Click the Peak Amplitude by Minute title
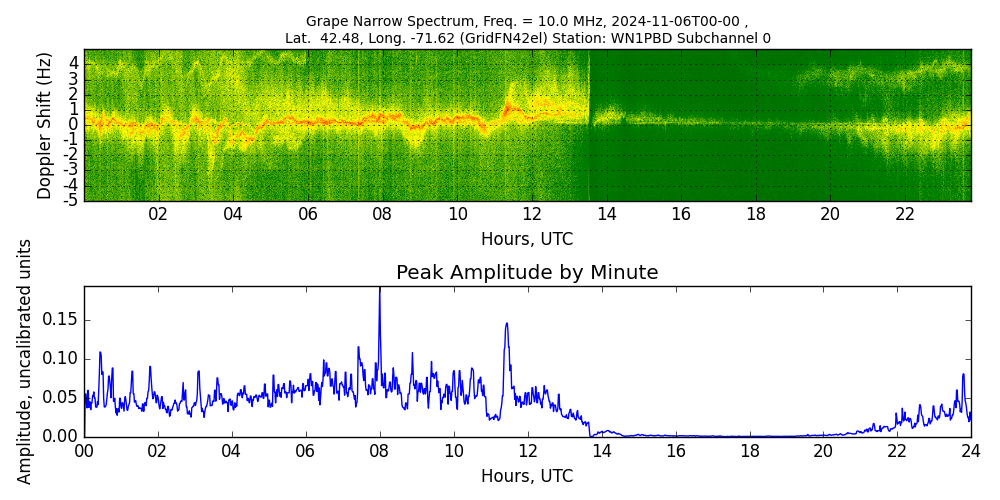 (x=527, y=273)
